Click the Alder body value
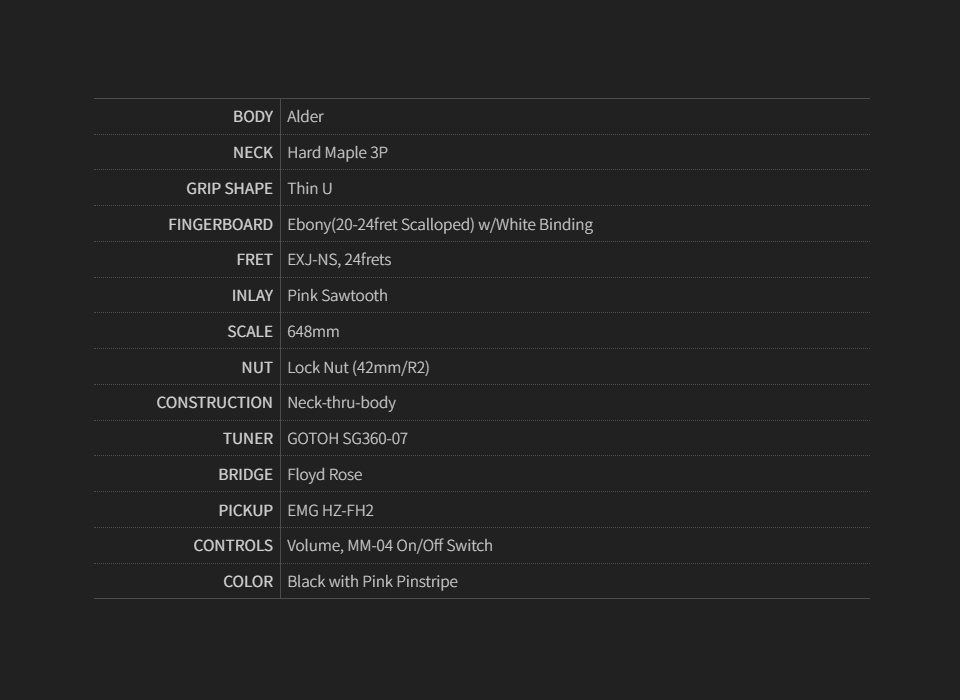Image resolution: width=960 pixels, height=700 pixels. coord(305,117)
